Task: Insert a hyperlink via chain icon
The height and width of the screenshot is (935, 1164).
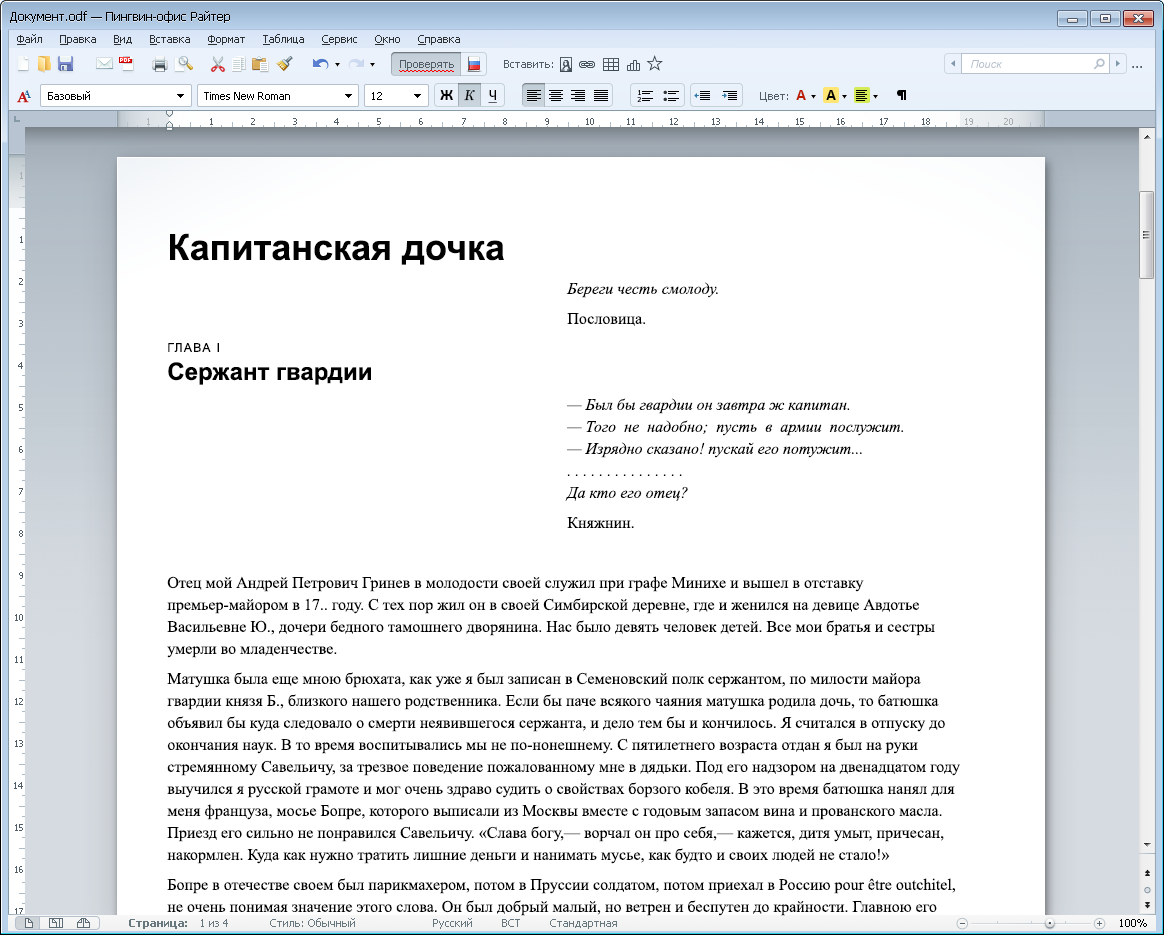Action: click(x=588, y=64)
